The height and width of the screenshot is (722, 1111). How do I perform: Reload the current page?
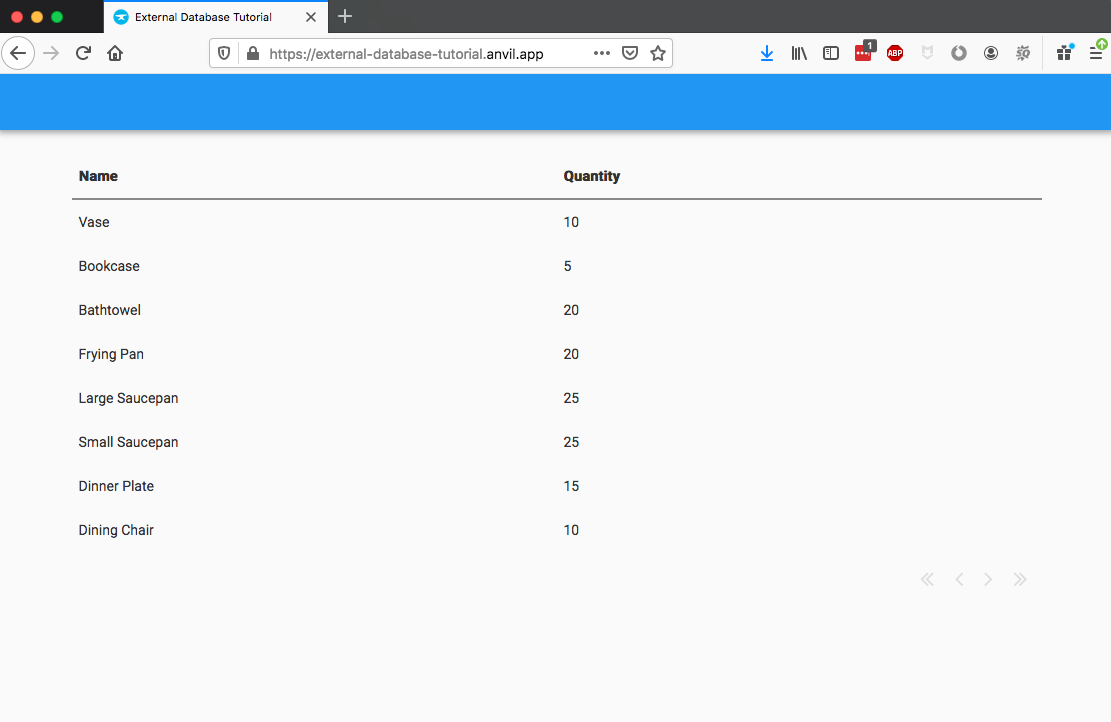(x=84, y=54)
